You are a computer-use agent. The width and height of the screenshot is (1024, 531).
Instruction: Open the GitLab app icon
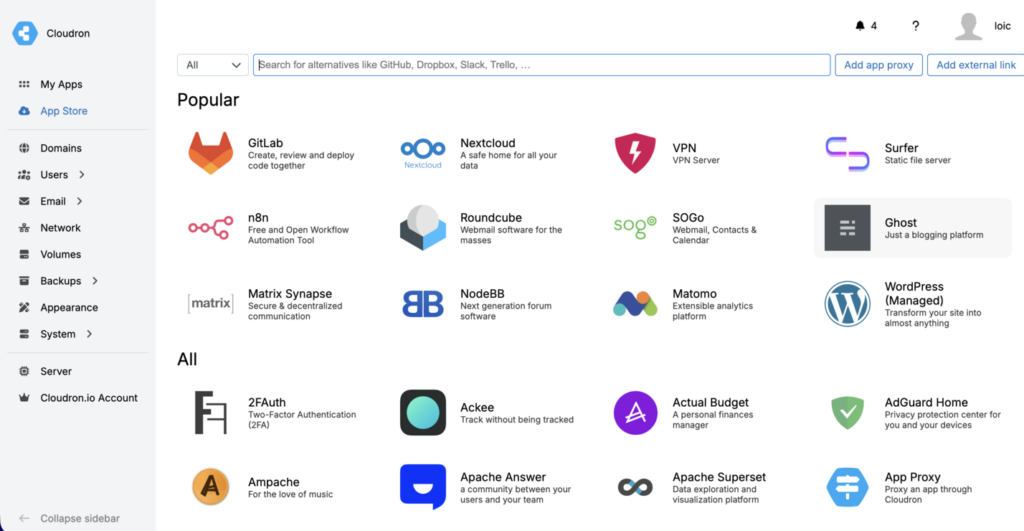pos(210,153)
